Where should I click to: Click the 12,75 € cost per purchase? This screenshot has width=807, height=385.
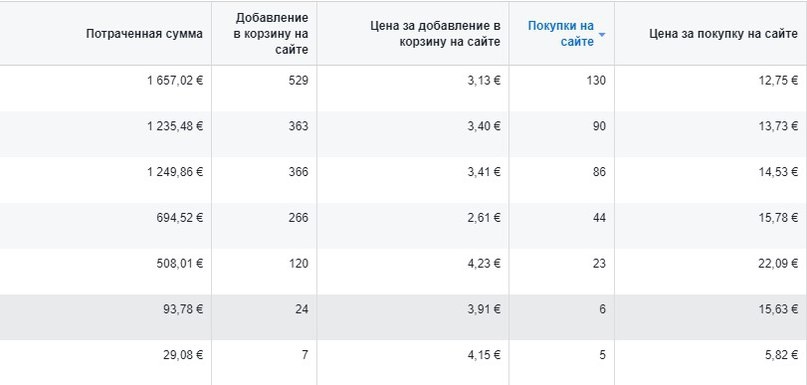point(779,80)
